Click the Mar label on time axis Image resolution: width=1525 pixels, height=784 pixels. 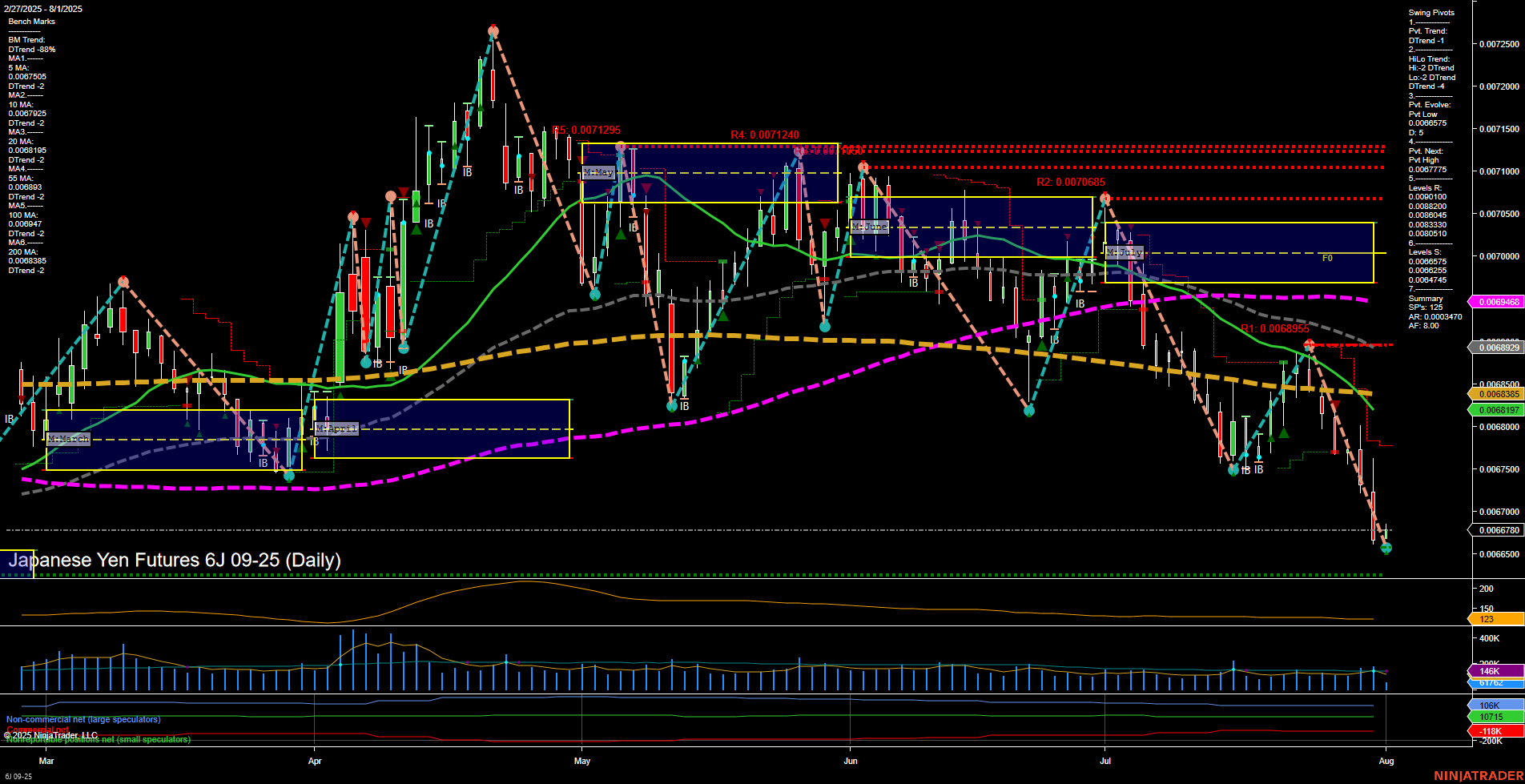[46, 761]
